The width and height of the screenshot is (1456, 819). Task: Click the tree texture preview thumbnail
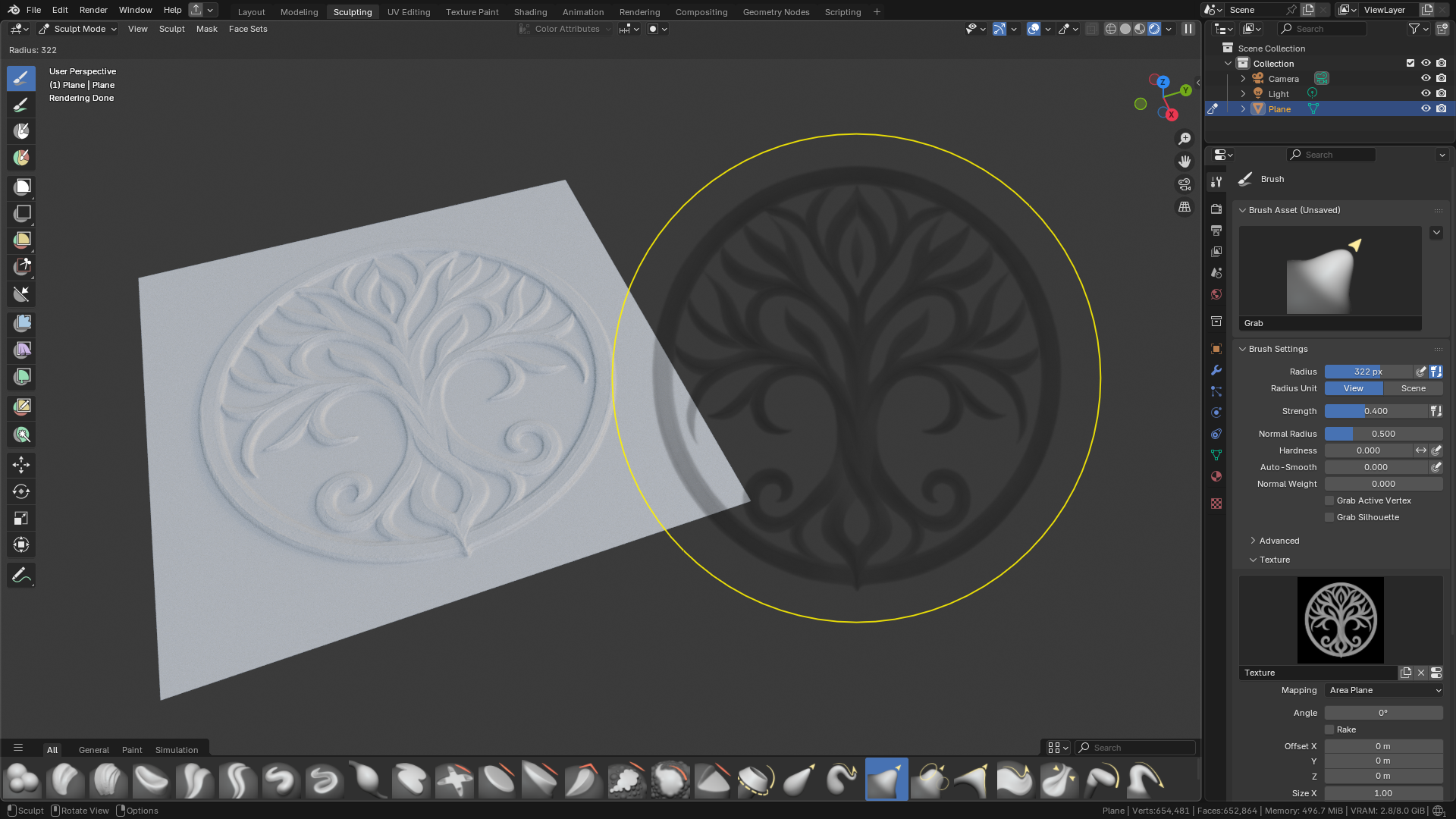tap(1340, 620)
